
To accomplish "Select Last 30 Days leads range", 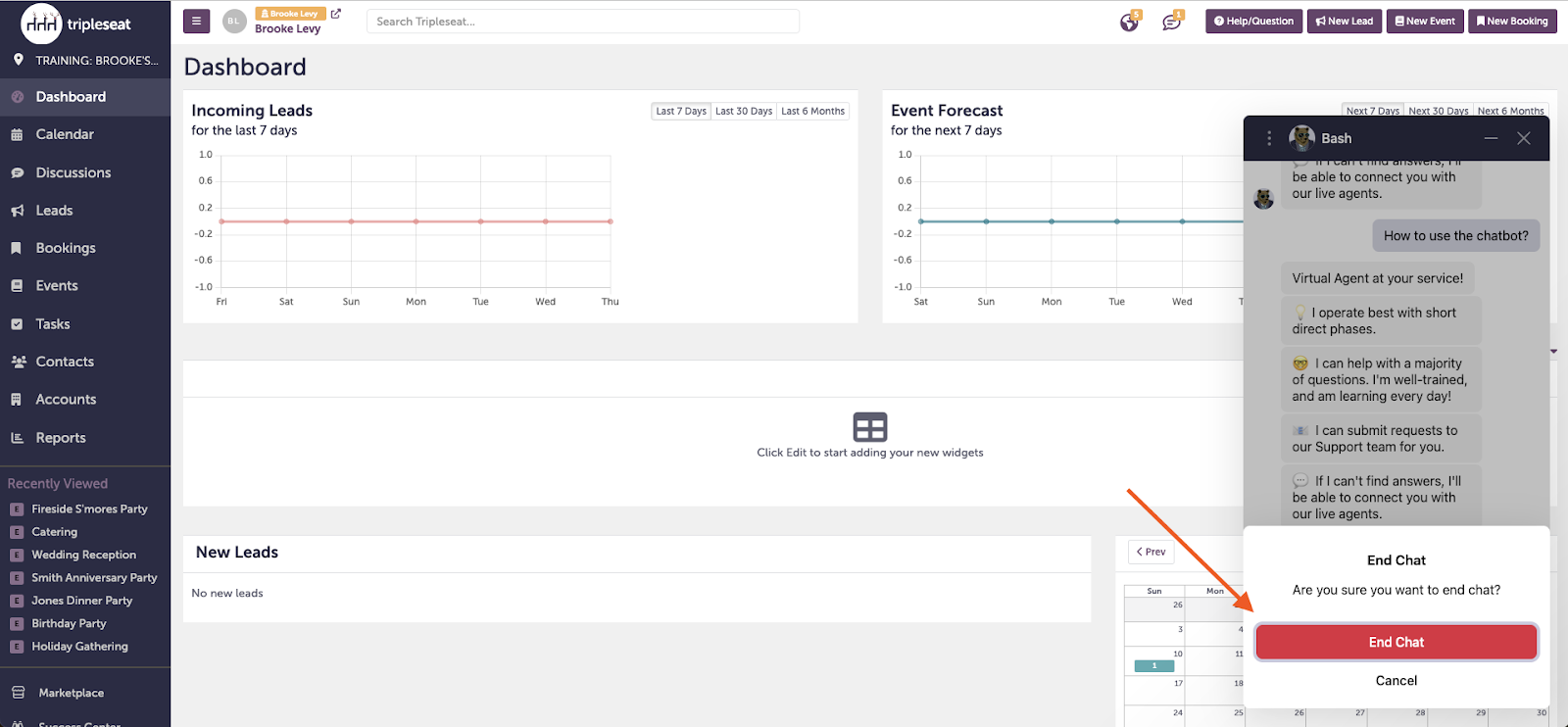I will (x=743, y=112).
